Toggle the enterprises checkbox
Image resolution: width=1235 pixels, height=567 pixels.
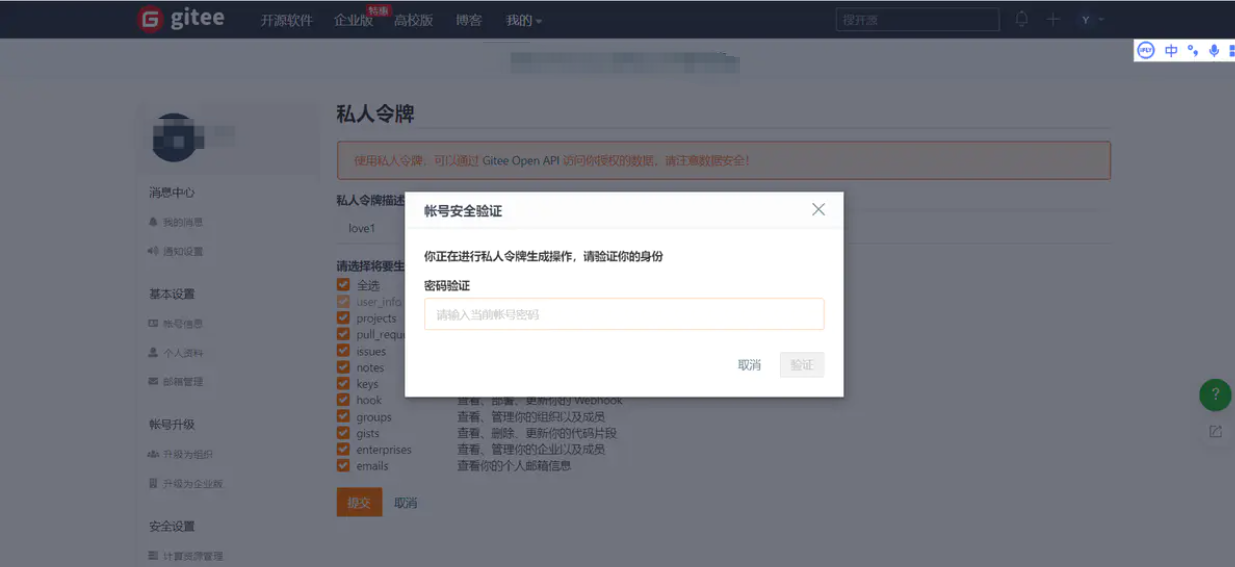[x=343, y=449]
